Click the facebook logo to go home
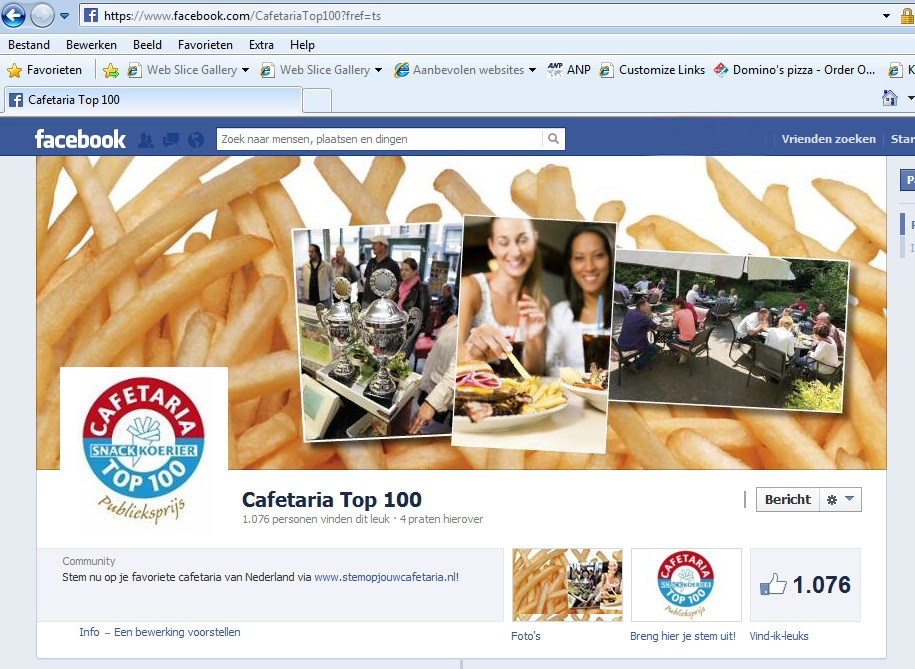This screenshot has height=669, width=915. [x=78, y=138]
